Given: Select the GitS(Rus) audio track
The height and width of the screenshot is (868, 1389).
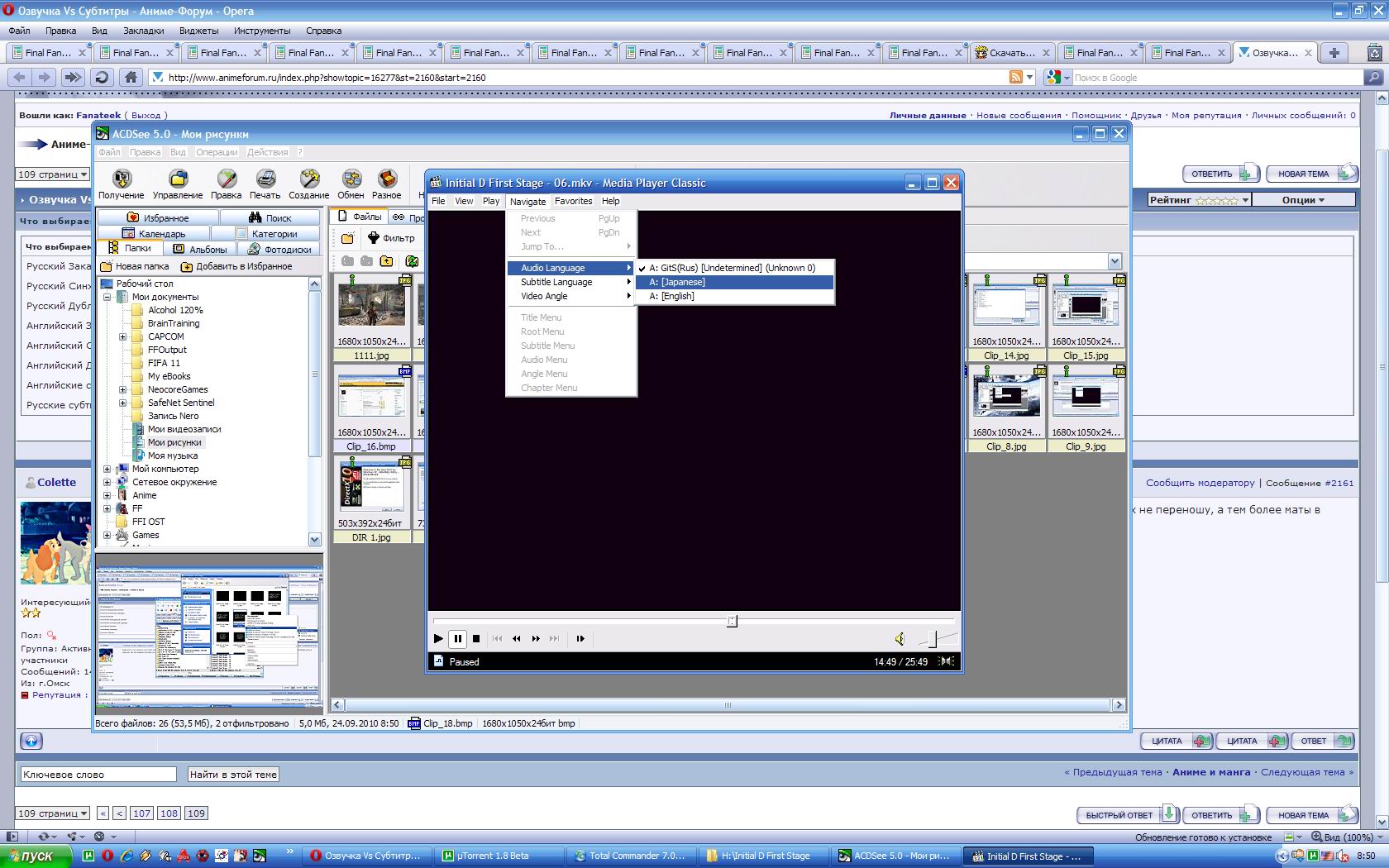Looking at the screenshot, I should click(x=735, y=268).
